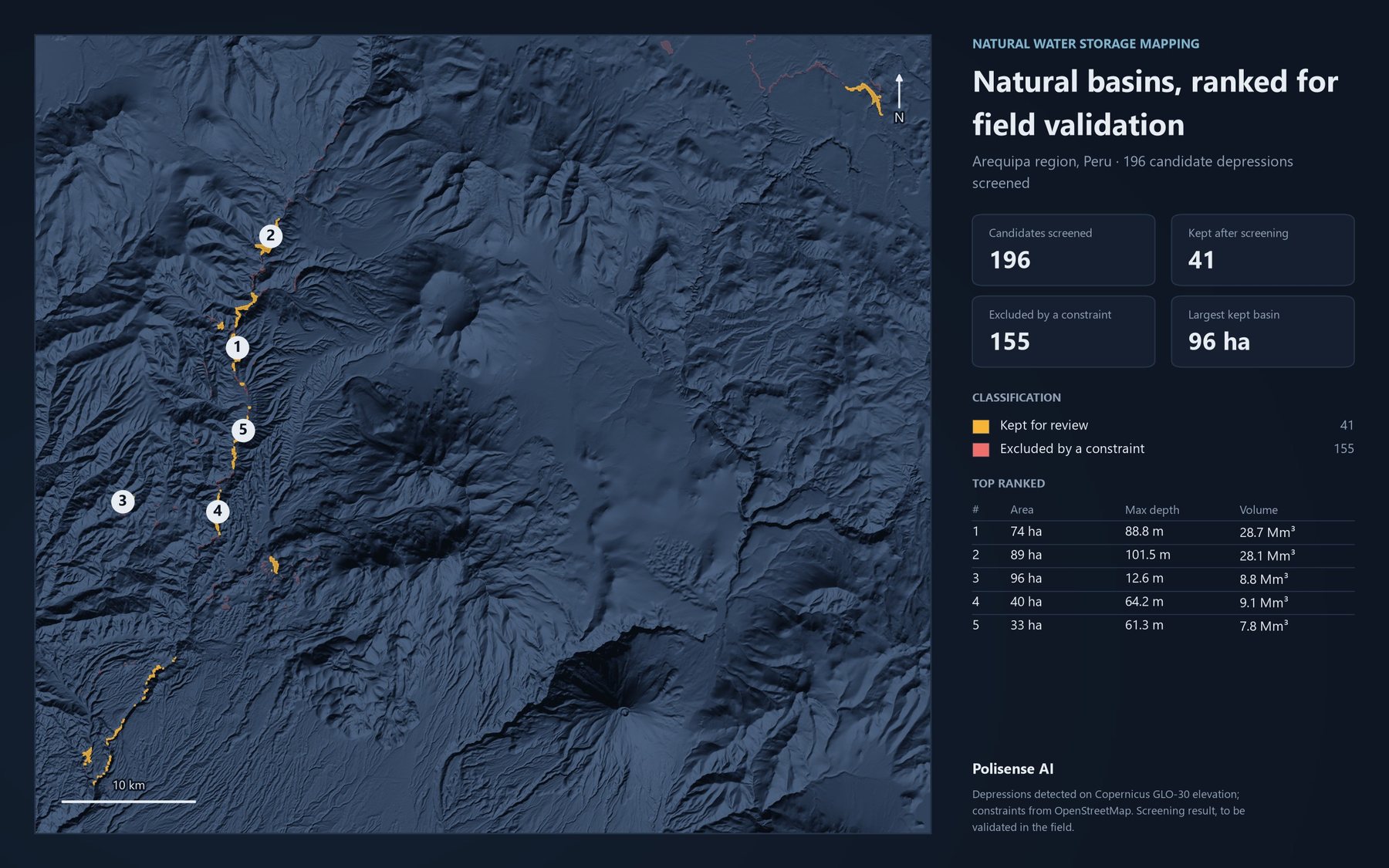Viewport: 1389px width, 868px height.
Task: Click the legend count '41' beside Kept for review
Action: 1347,425
